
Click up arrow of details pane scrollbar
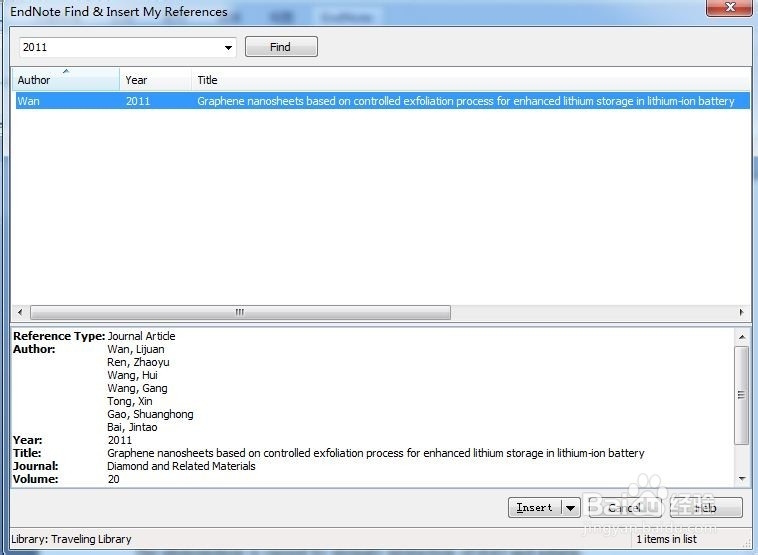[x=742, y=336]
